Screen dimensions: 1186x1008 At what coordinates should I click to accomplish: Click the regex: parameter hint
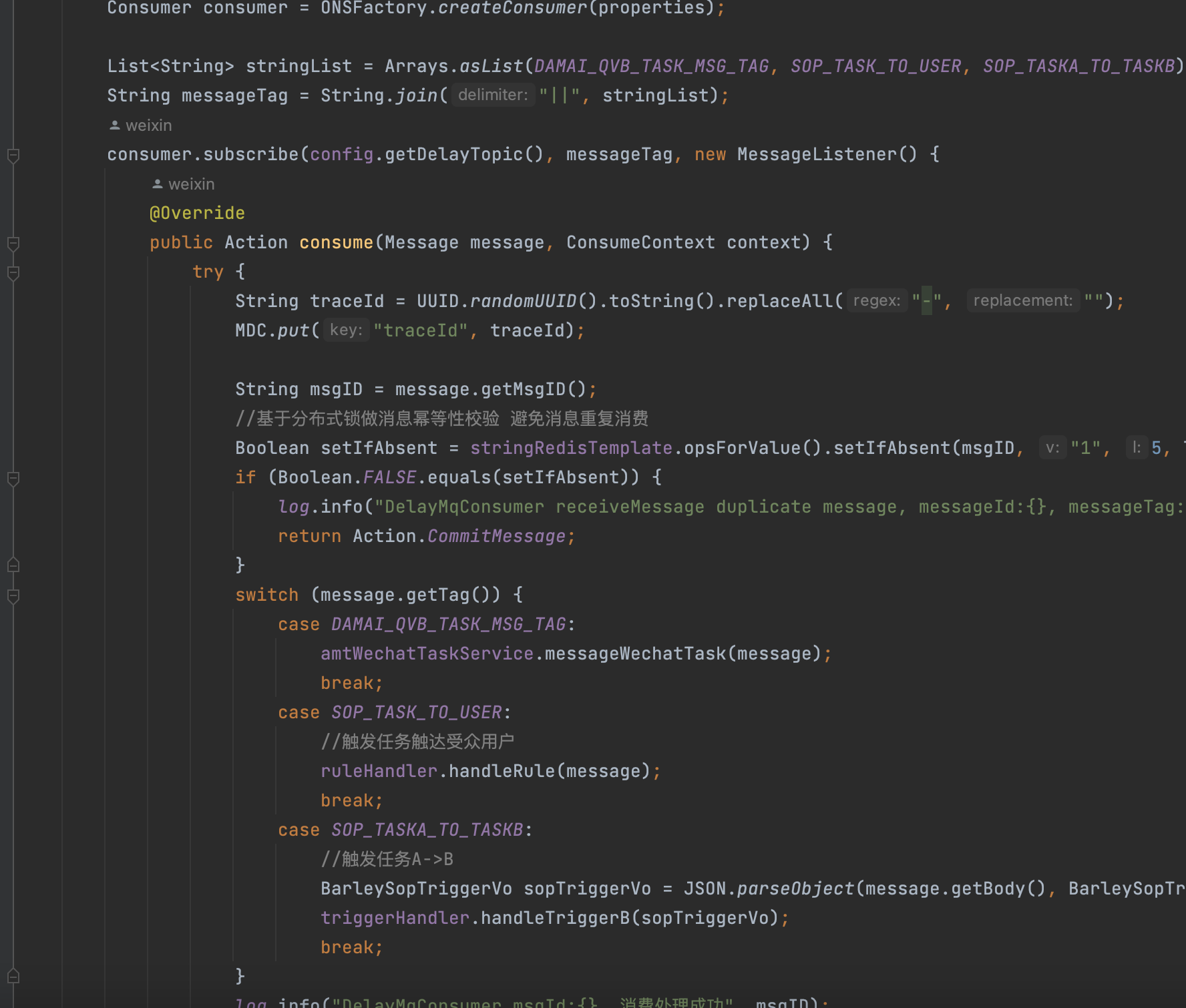(876, 300)
